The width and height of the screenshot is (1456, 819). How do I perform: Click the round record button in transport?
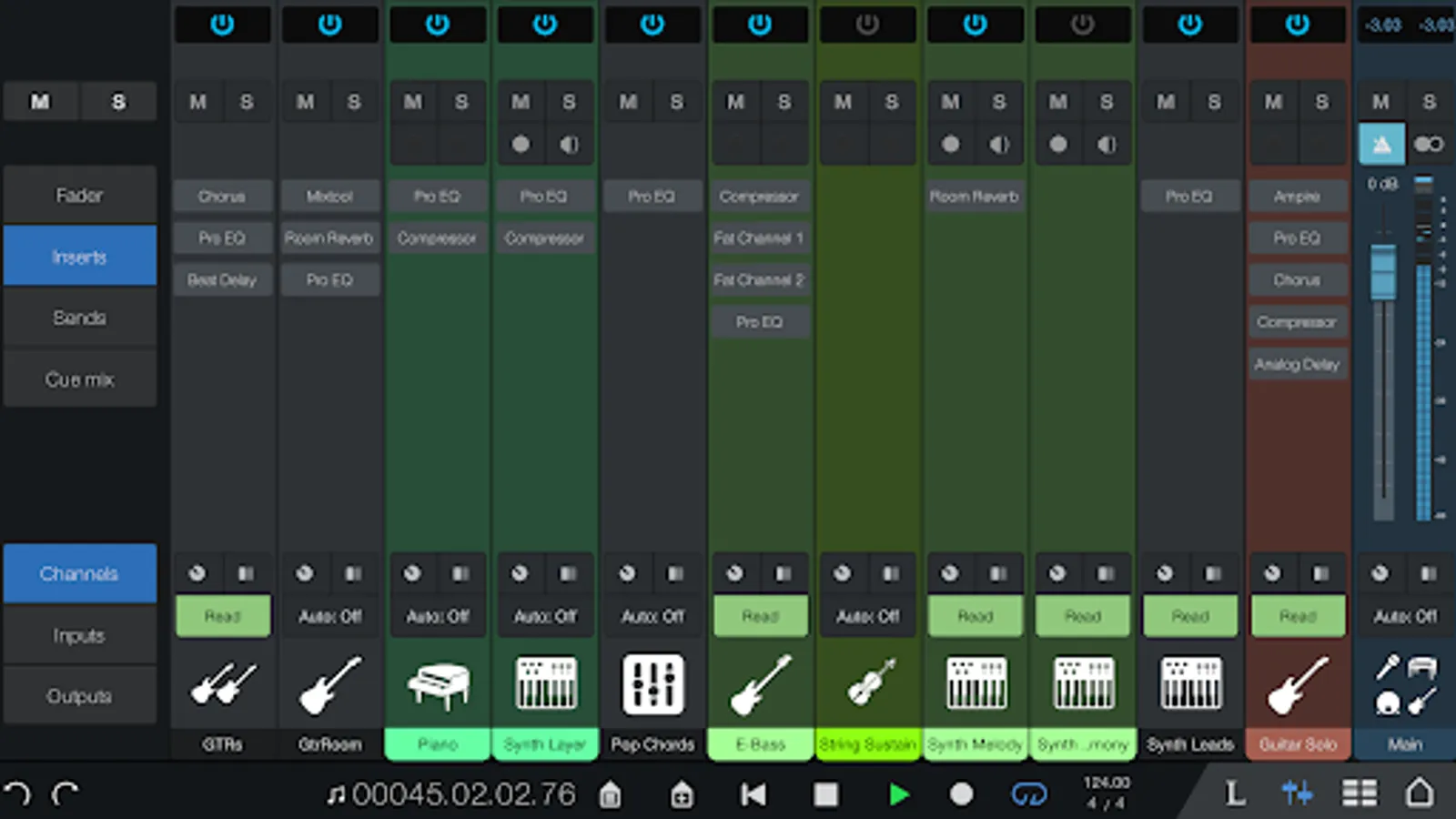click(x=961, y=794)
